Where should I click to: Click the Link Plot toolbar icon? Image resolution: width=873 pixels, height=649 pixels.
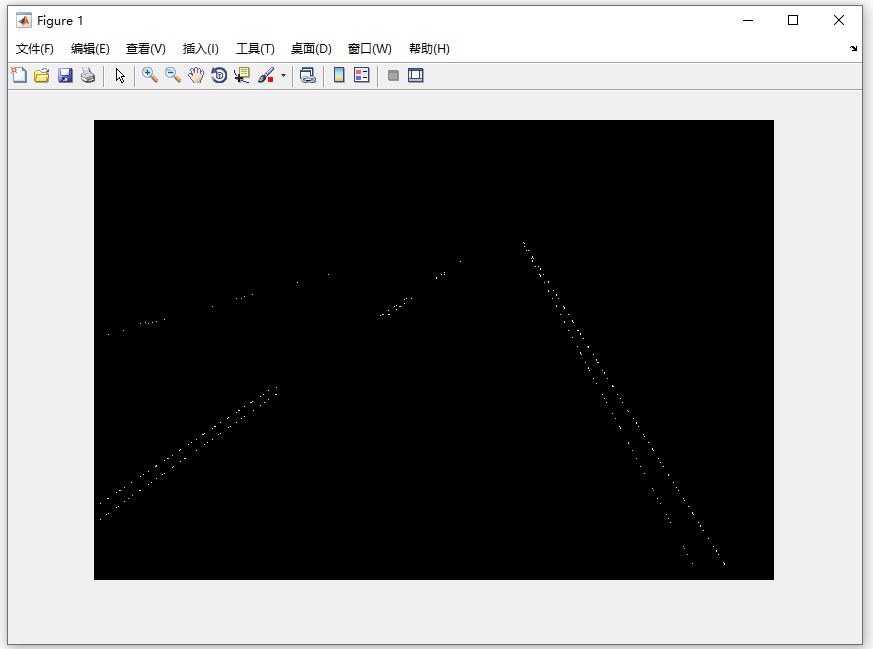[x=307, y=75]
